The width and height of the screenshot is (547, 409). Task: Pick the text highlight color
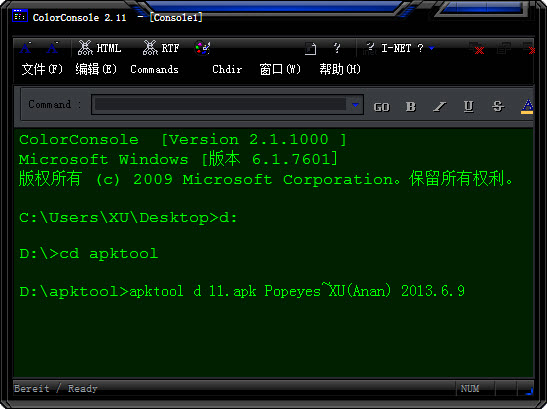(x=527, y=106)
